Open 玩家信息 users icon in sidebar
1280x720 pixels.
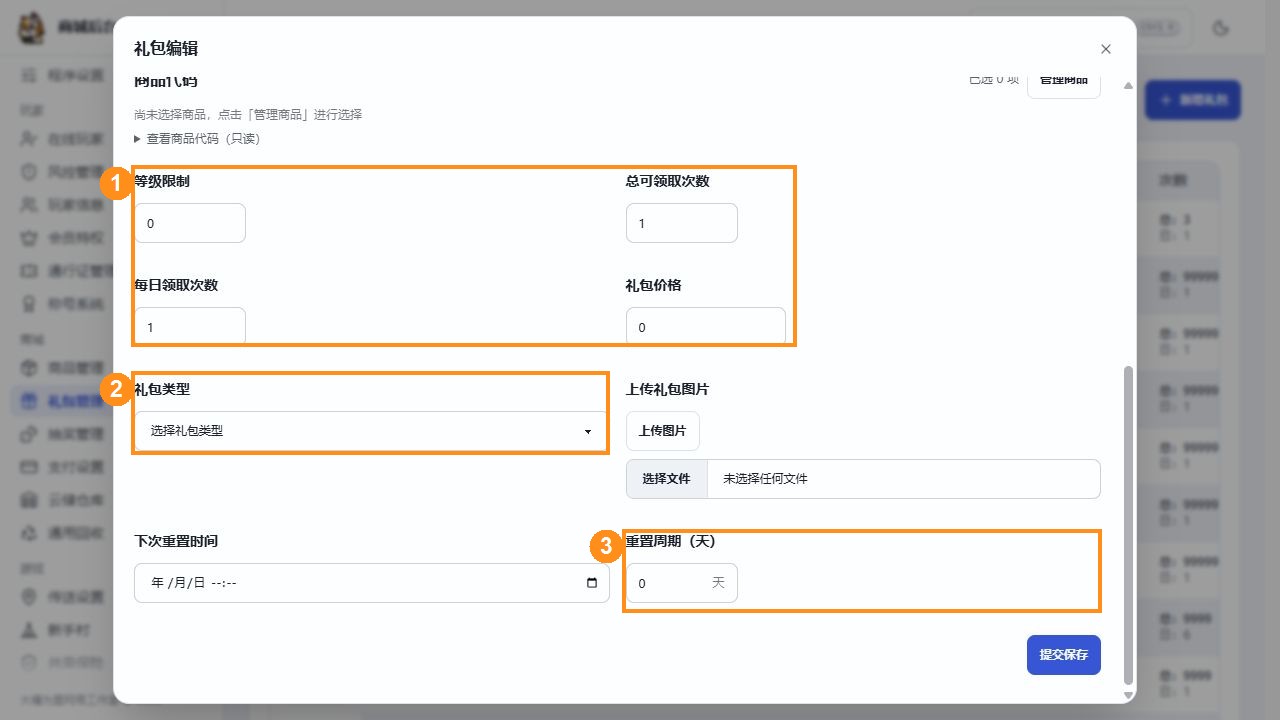29,205
